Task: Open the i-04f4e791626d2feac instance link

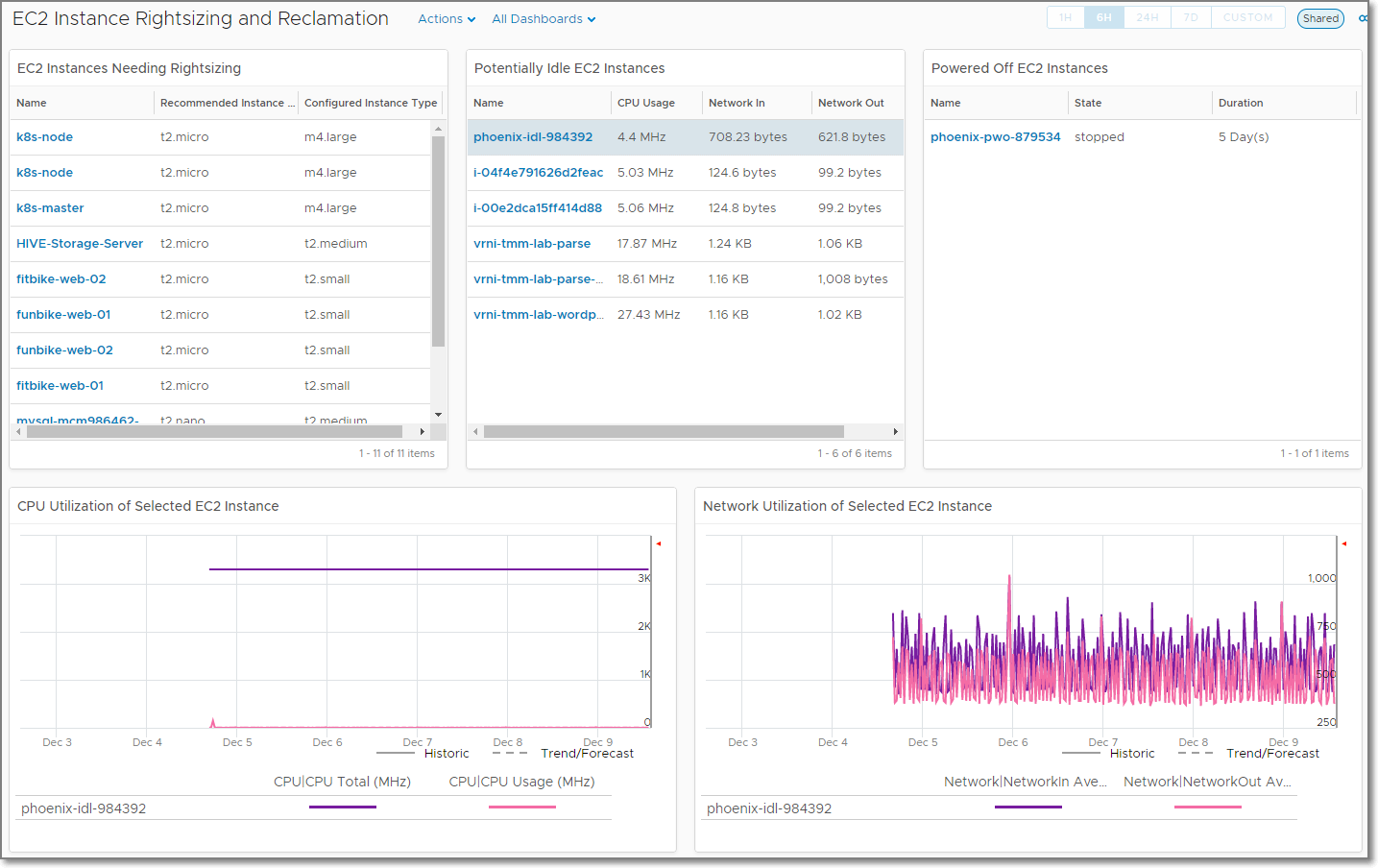Action: 538,173
